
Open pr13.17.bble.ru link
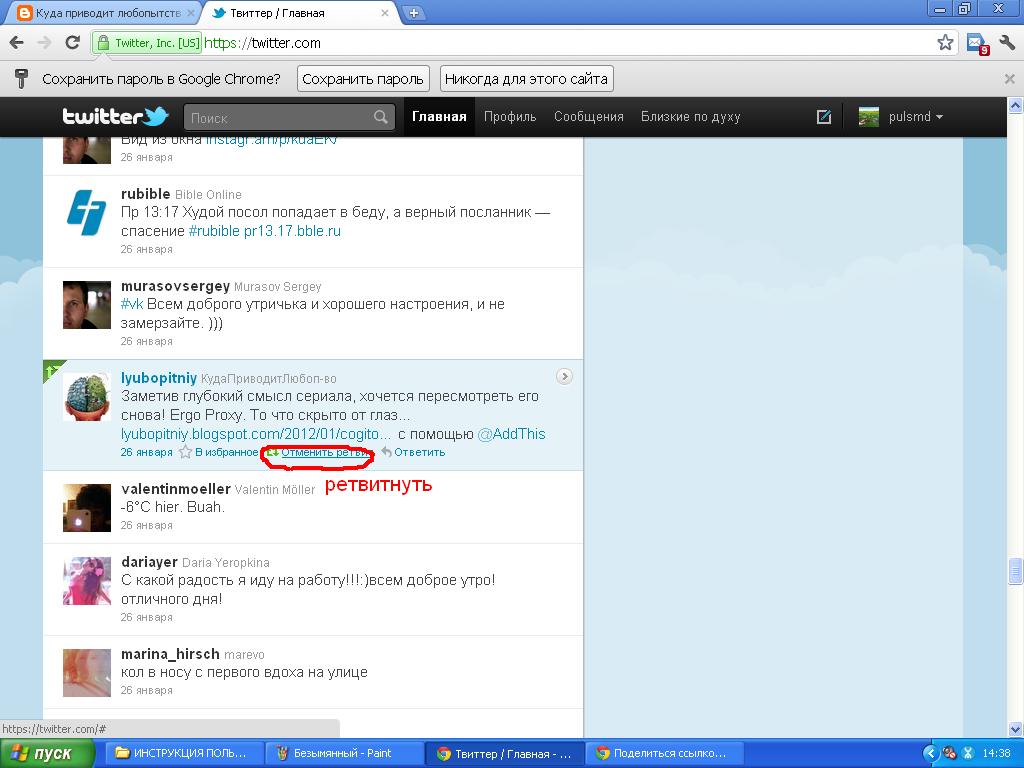pyautogui.click(x=292, y=231)
